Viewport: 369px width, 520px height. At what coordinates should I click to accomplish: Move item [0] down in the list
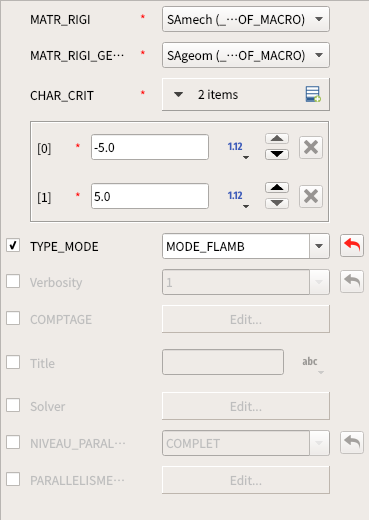click(277, 154)
